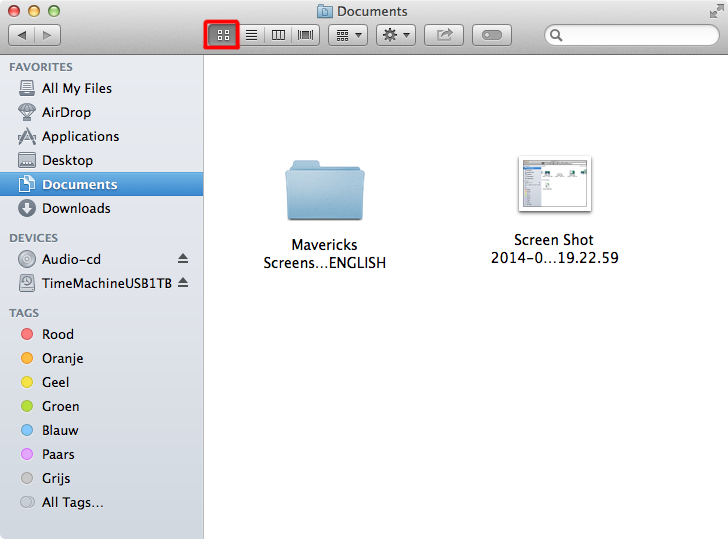
Task: Filter by the Groen tag
Action: pos(101,406)
